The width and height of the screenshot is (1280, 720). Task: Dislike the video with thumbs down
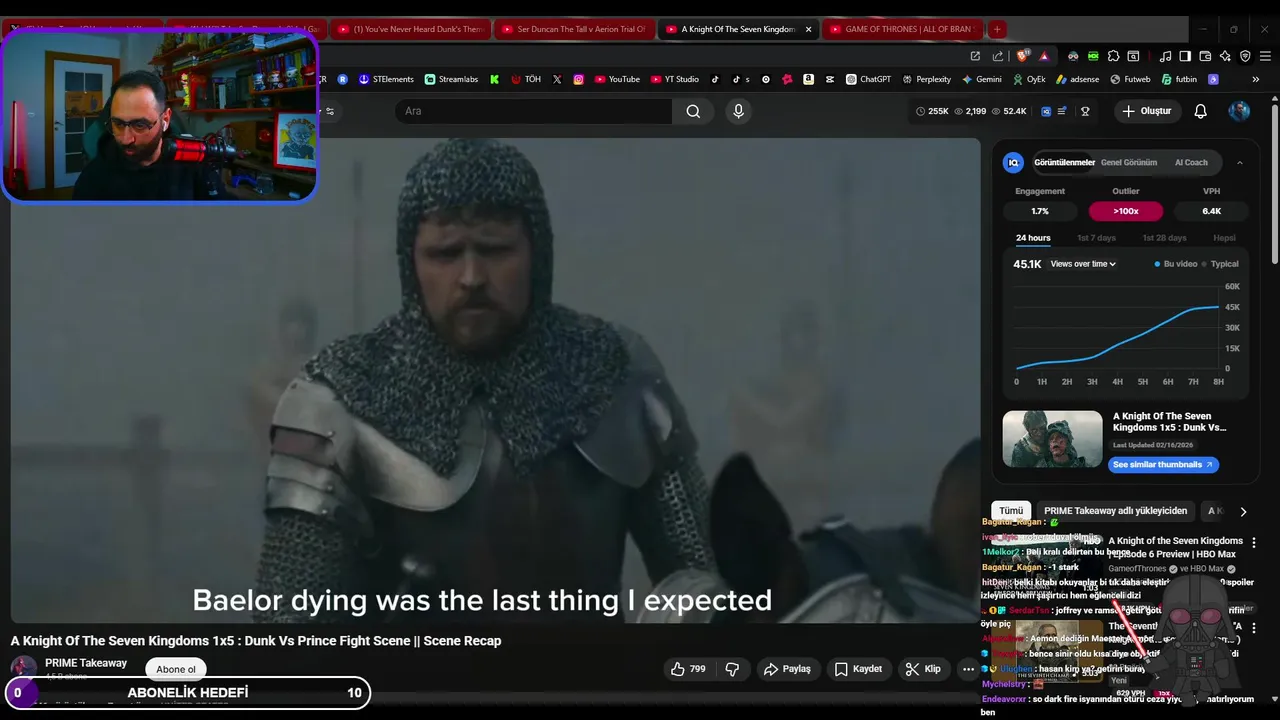pyautogui.click(x=732, y=669)
